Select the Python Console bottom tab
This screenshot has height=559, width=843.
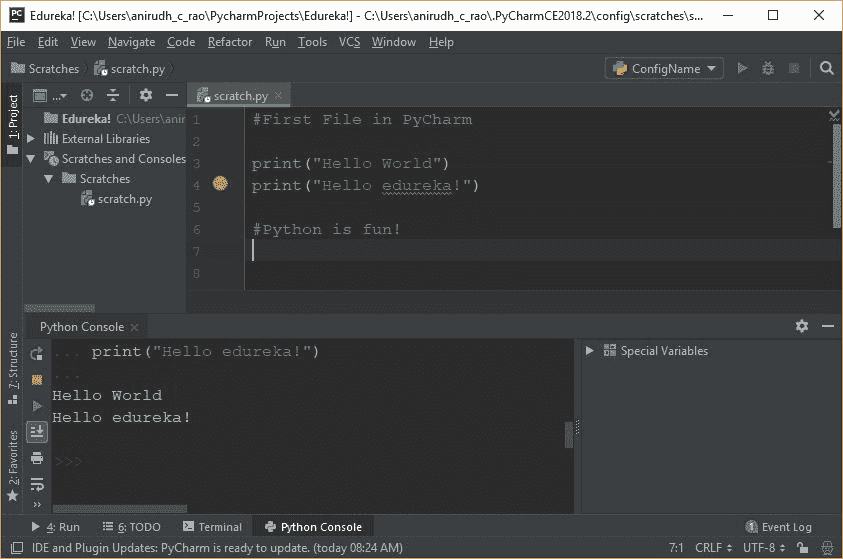tap(313, 527)
